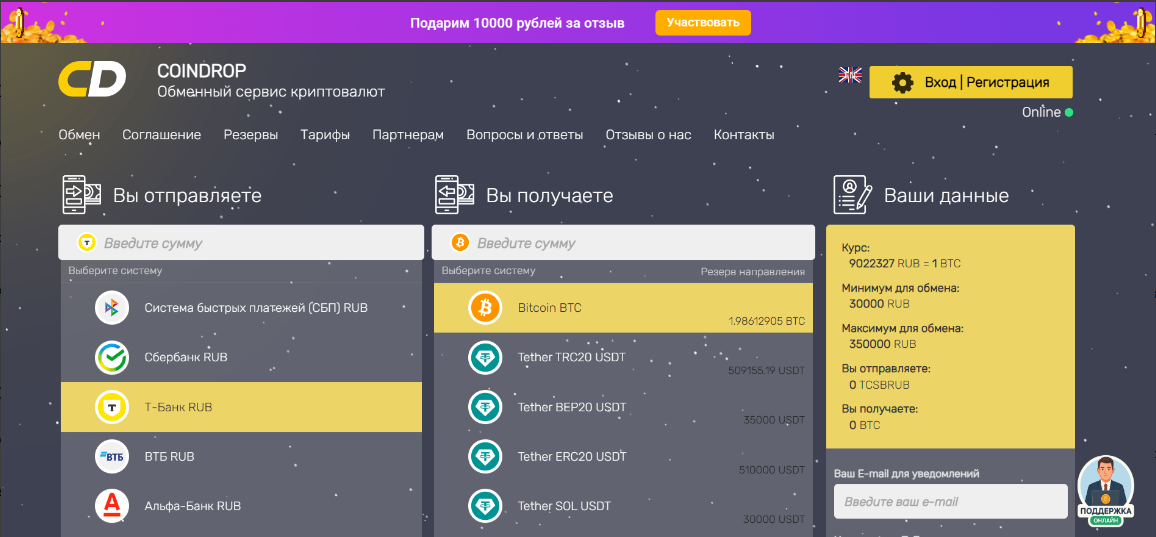Switch language via the UK flag icon
The height and width of the screenshot is (537, 1156).
tap(850, 75)
